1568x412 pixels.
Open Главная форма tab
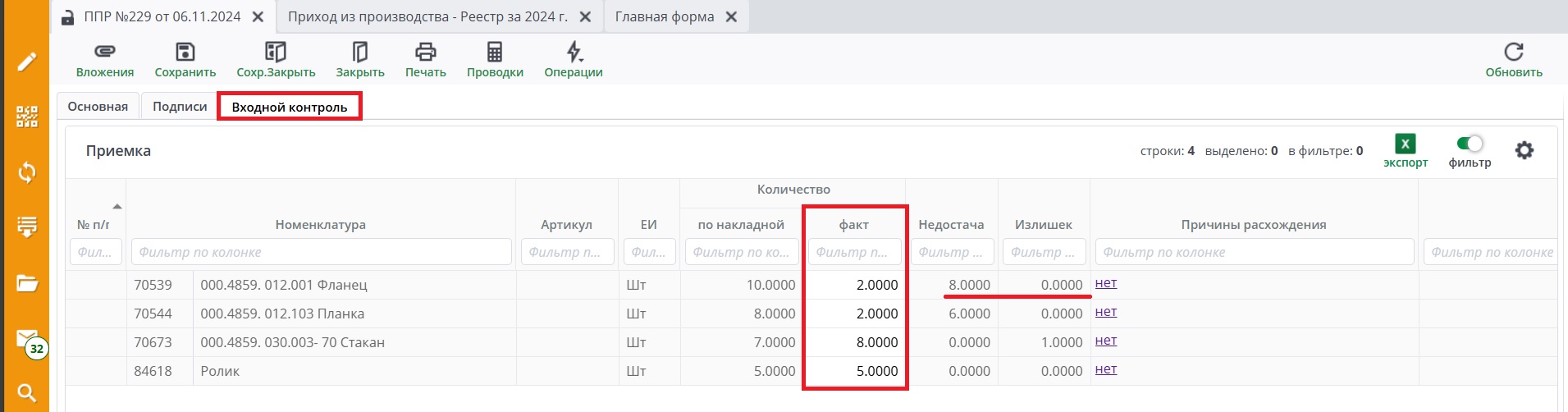coord(665,16)
